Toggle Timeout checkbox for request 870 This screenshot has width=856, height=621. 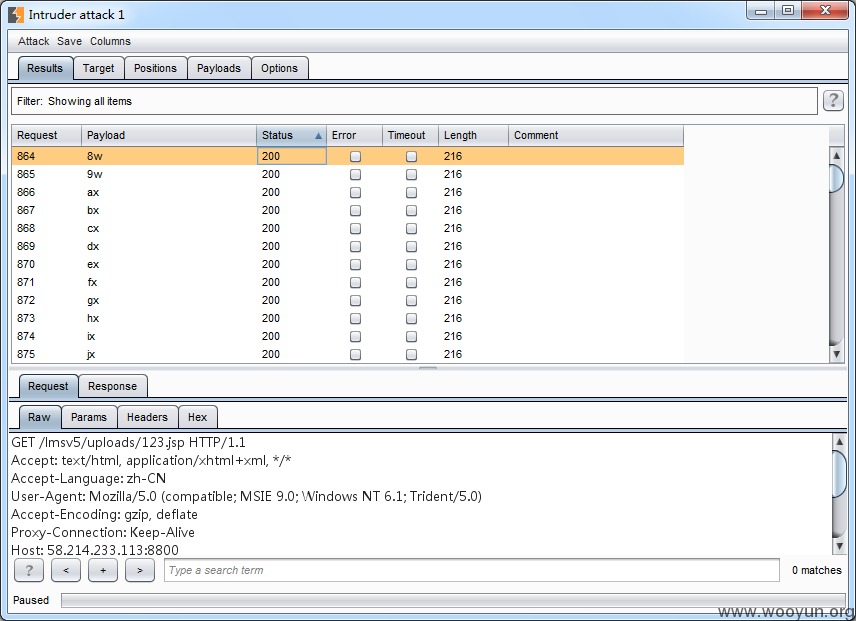point(412,265)
